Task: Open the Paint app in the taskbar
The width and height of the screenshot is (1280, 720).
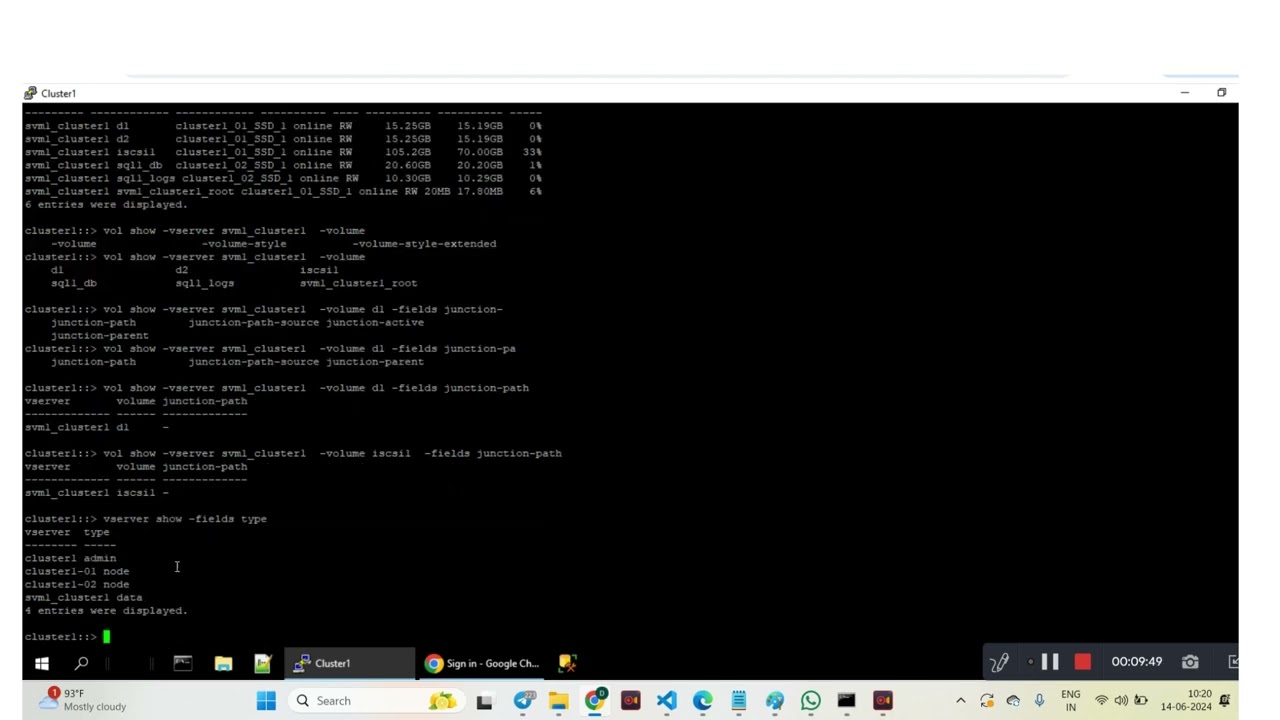Action: coord(775,701)
